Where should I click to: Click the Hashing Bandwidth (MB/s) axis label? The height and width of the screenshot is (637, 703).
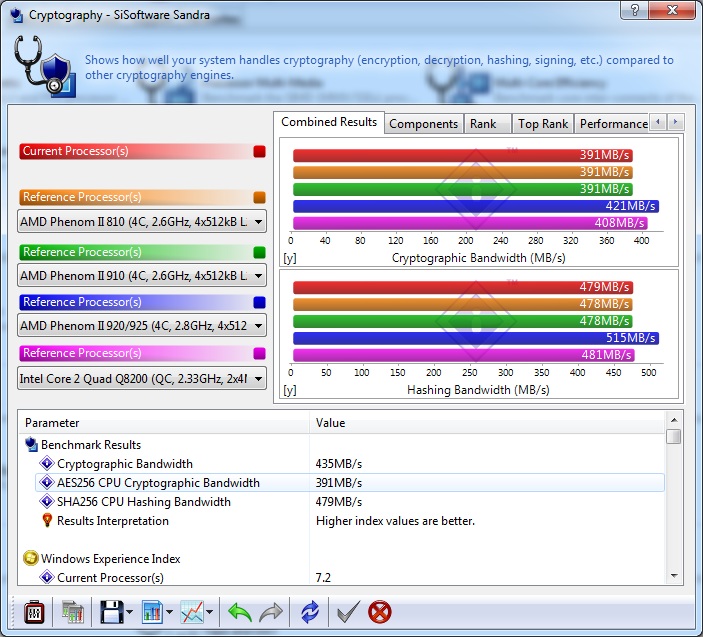click(x=478, y=390)
